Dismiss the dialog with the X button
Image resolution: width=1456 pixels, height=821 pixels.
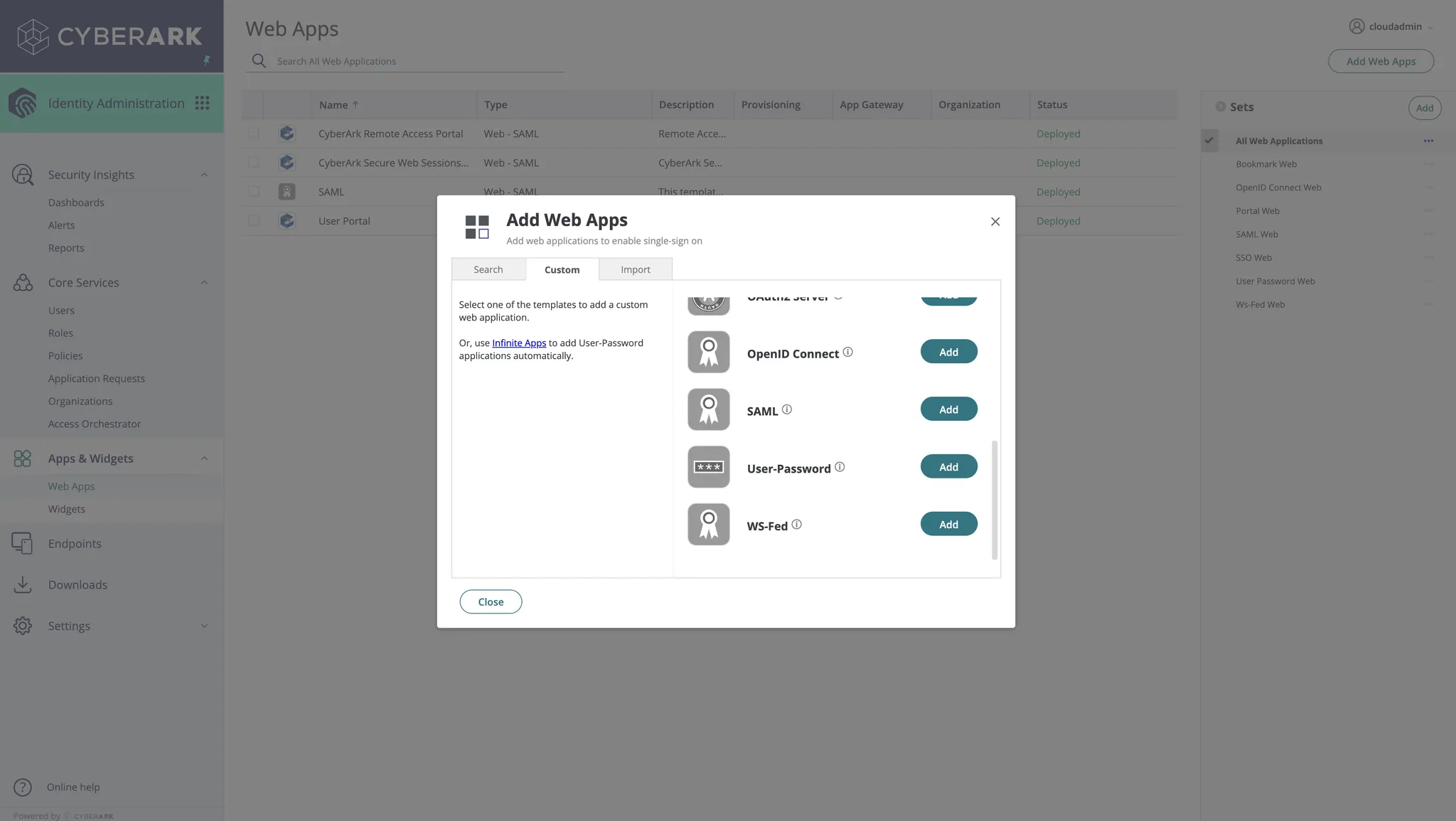tap(995, 222)
